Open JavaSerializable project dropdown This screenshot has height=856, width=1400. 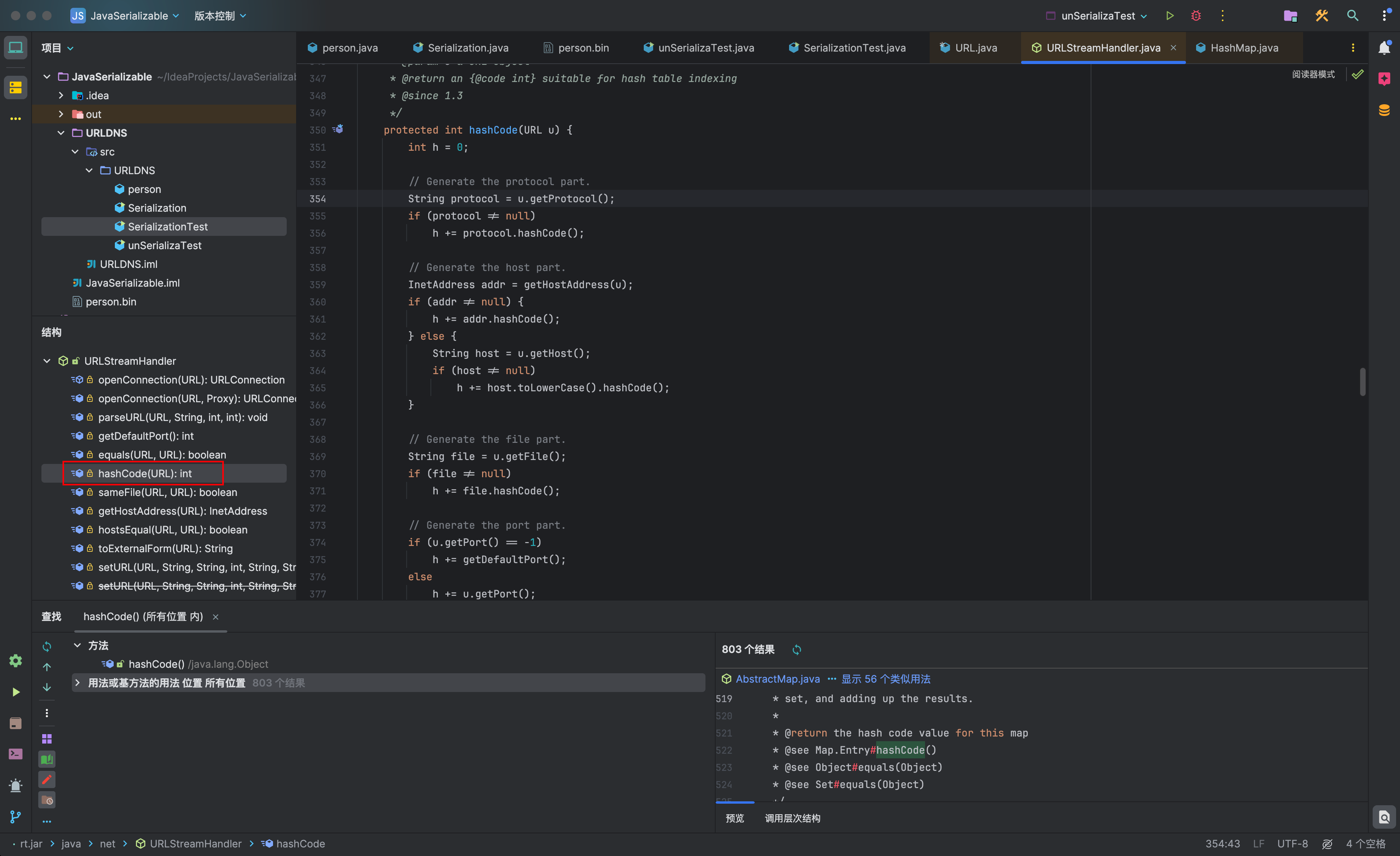(125, 16)
